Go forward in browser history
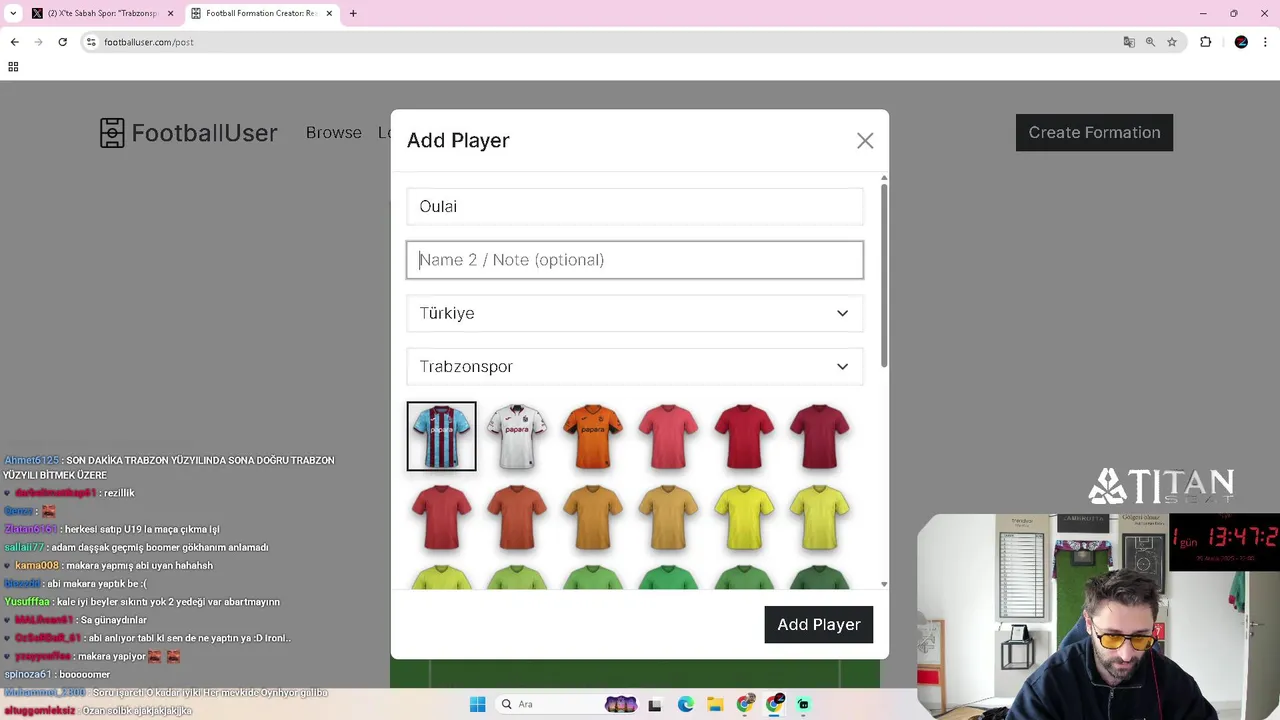This screenshot has height=720, width=1280. [x=38, y=42]
